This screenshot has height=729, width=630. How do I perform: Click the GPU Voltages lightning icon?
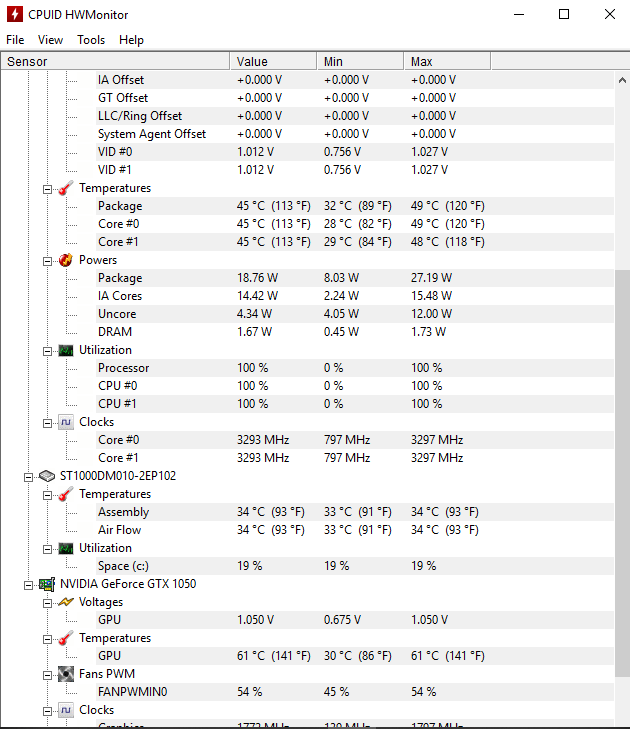[x=65, y=602]
